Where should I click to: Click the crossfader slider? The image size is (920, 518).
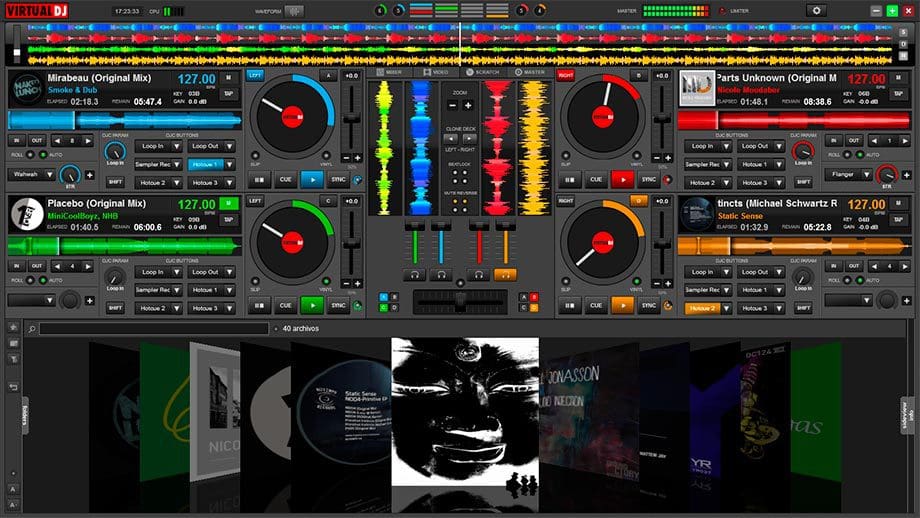click(460, 302)
